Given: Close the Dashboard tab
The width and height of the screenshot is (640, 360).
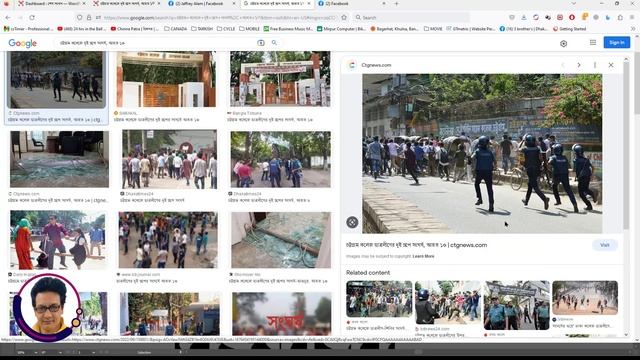Looking at the screenshot, I should click(x=84, y=4).
